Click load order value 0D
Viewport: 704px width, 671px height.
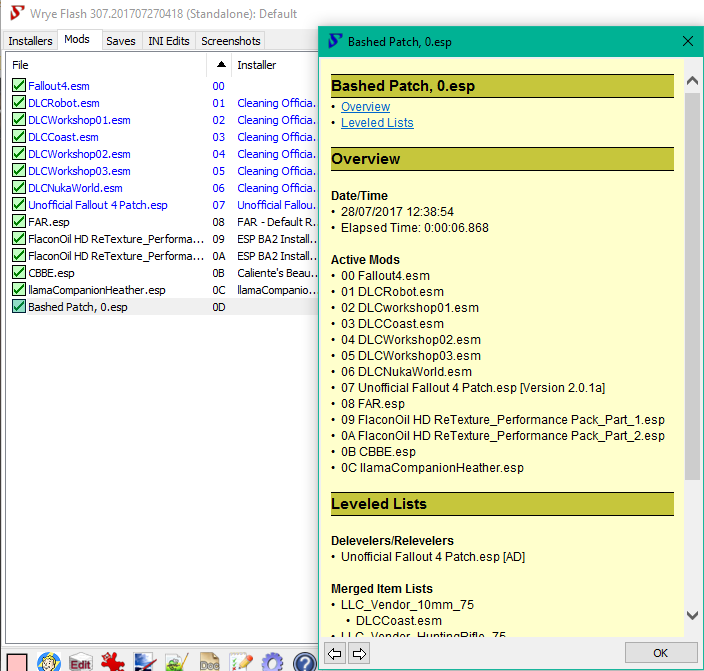pyautogui.click(x=219, y=307)
